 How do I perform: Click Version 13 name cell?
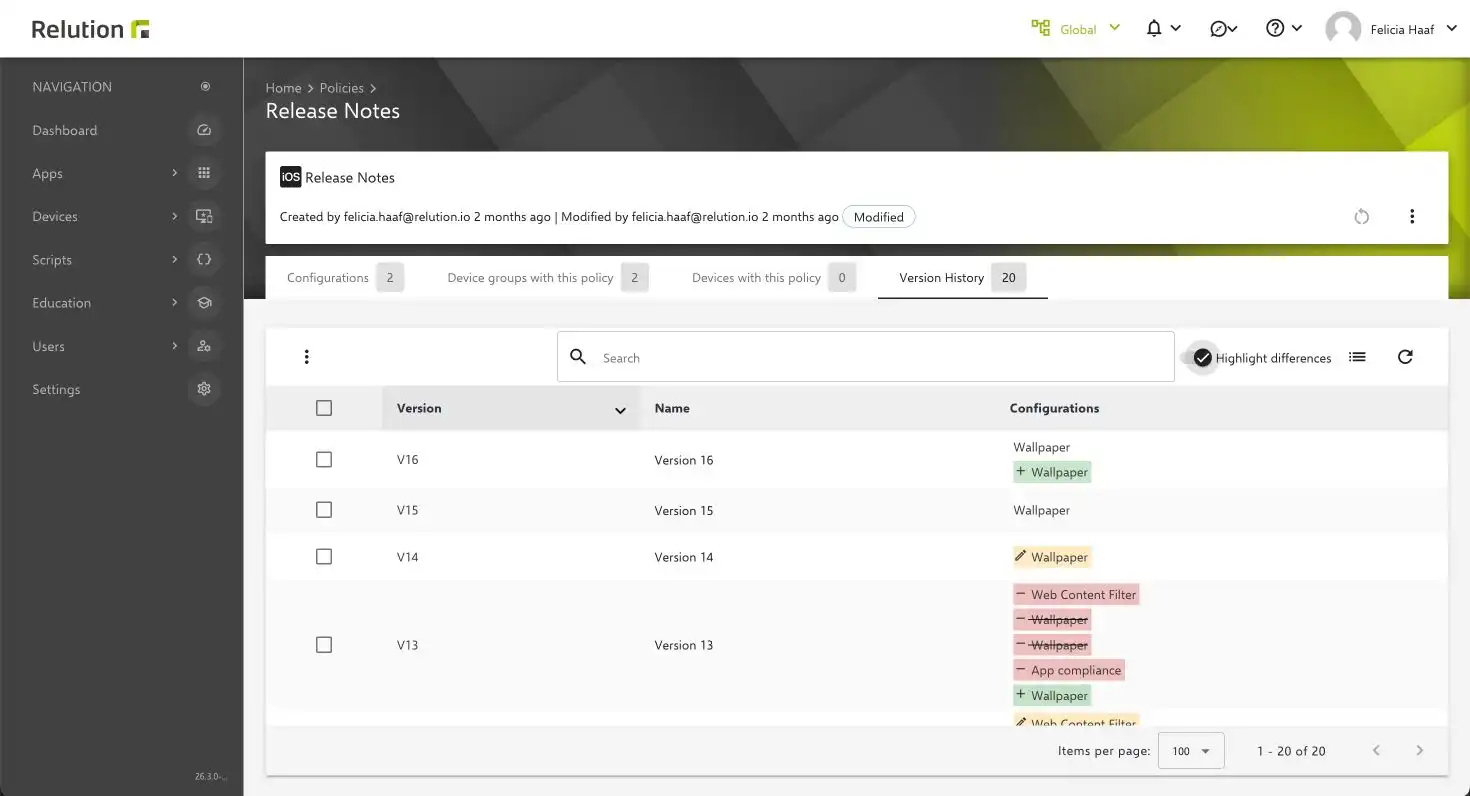tap(684, 645)
